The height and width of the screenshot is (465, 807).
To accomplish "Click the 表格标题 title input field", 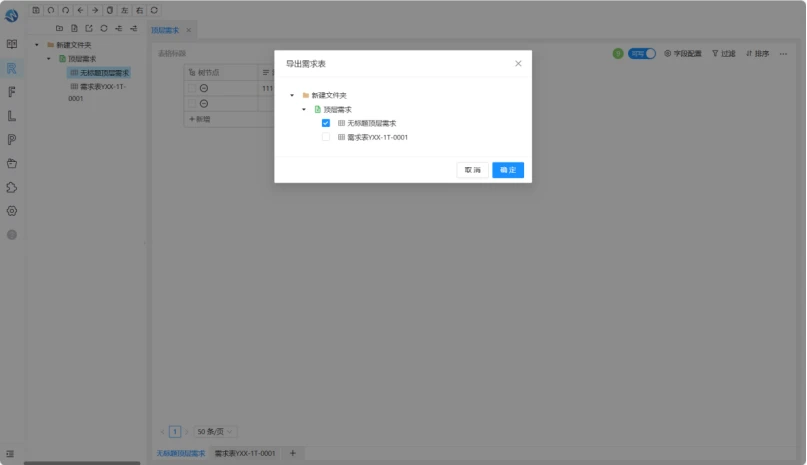I will point(172,54).
